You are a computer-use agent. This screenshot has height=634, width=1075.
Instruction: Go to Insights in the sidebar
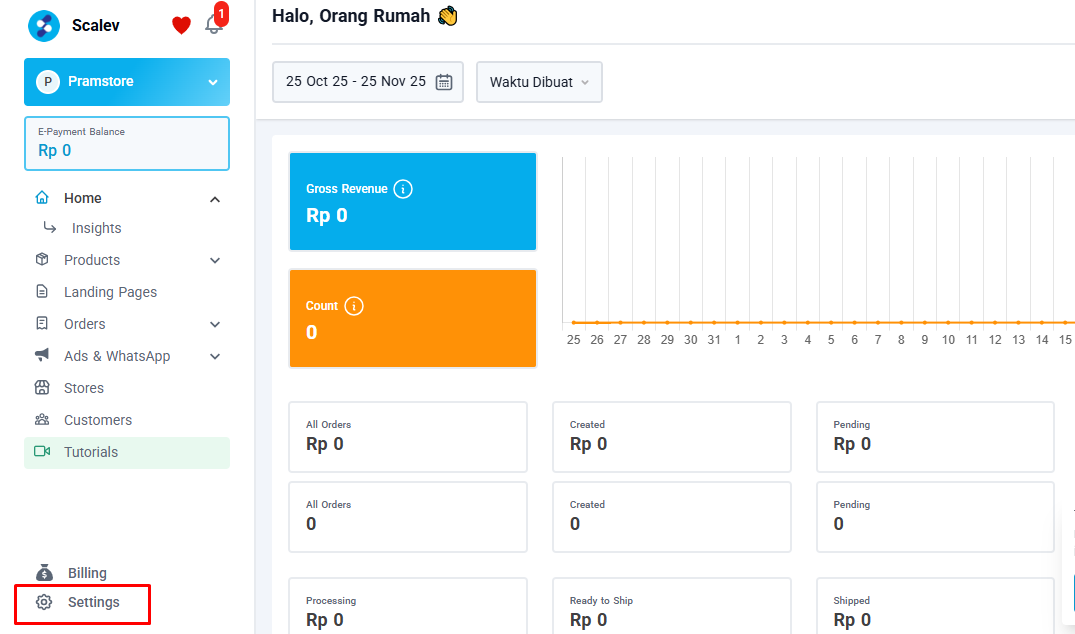(96, 228)
